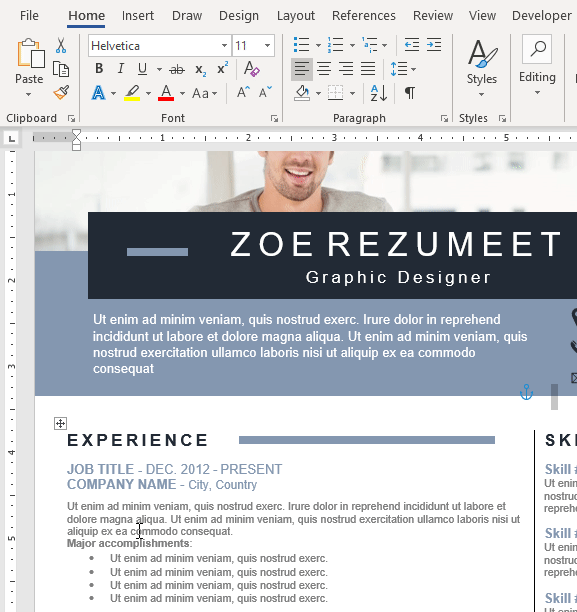577x612 pixels.
Task: Open the Clipboard pane launcher
Action: pyautogui.click(x=71, y=119)
